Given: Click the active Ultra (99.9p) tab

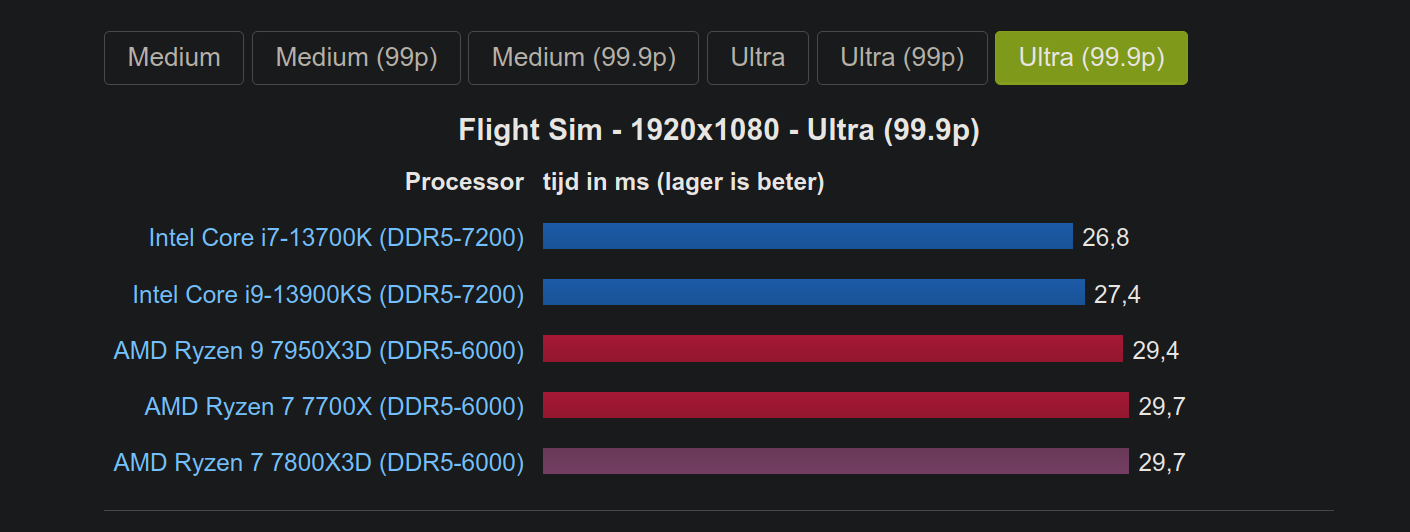Looking at the screenshot, I should click(1091, 58).
